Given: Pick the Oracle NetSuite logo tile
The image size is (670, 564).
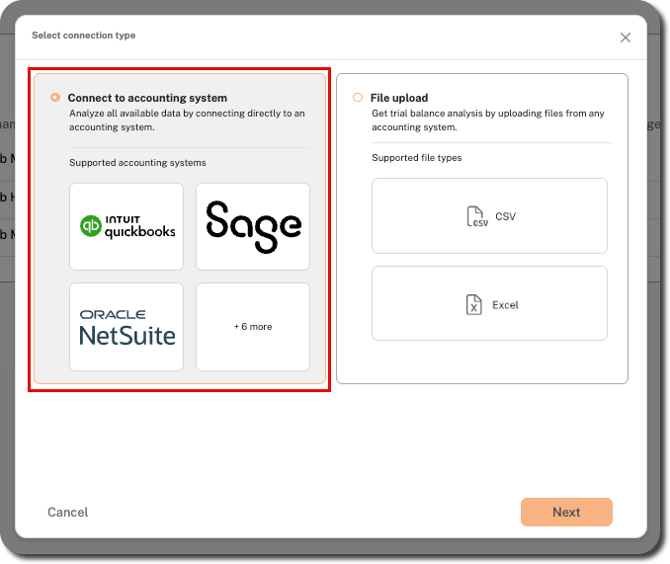Looking at the screenshot, I should (x=126, y=326).
